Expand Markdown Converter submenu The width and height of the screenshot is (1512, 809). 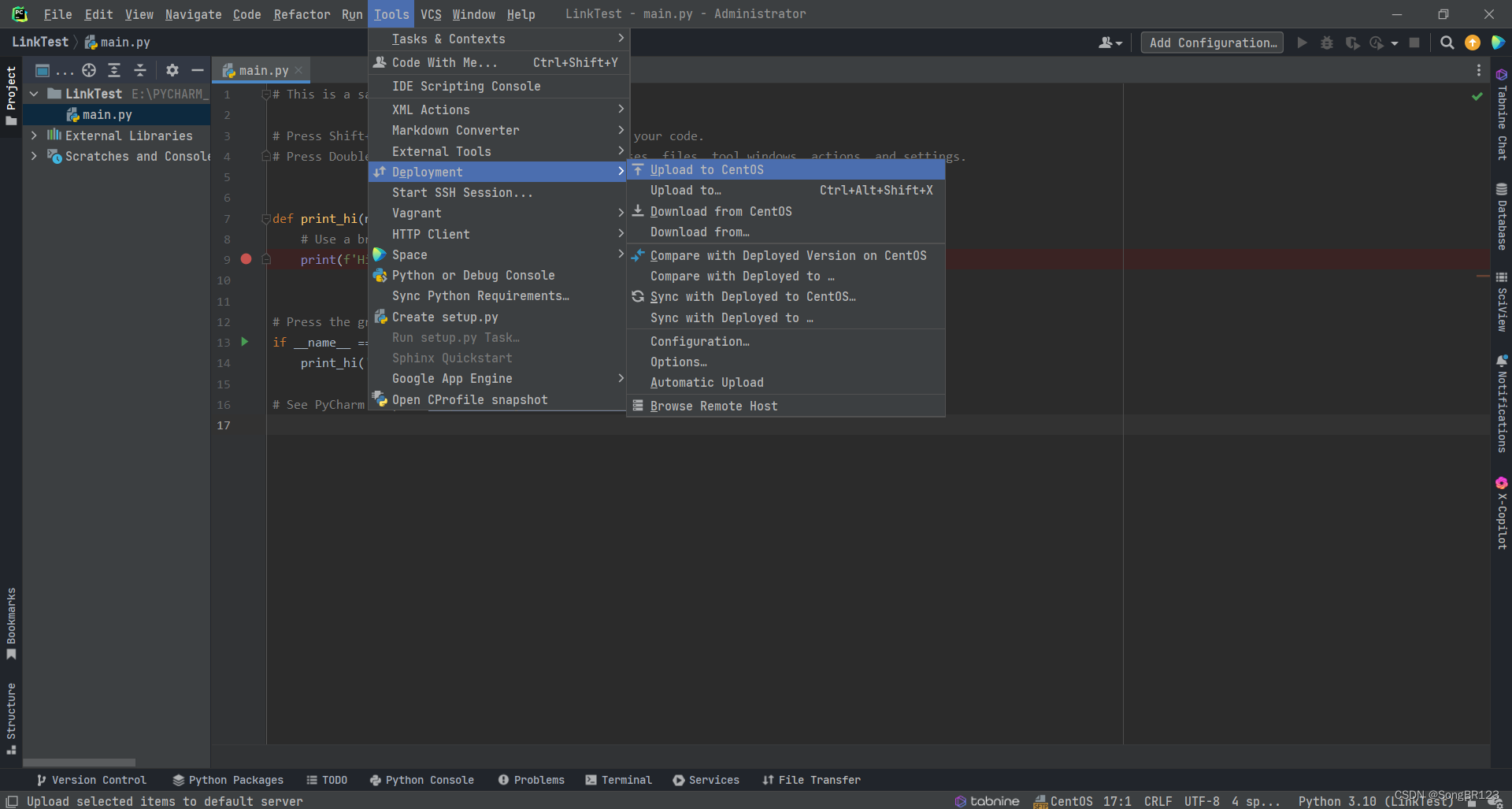pyautogui.click(x=498, y=130)
